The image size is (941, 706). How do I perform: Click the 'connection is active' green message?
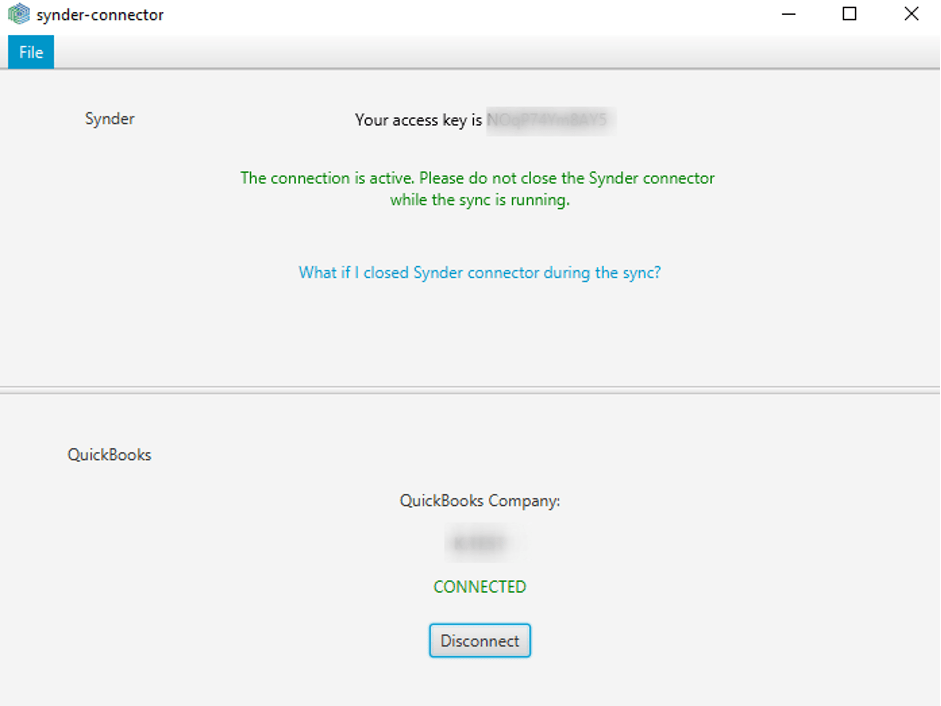click(x=478, y=189)
